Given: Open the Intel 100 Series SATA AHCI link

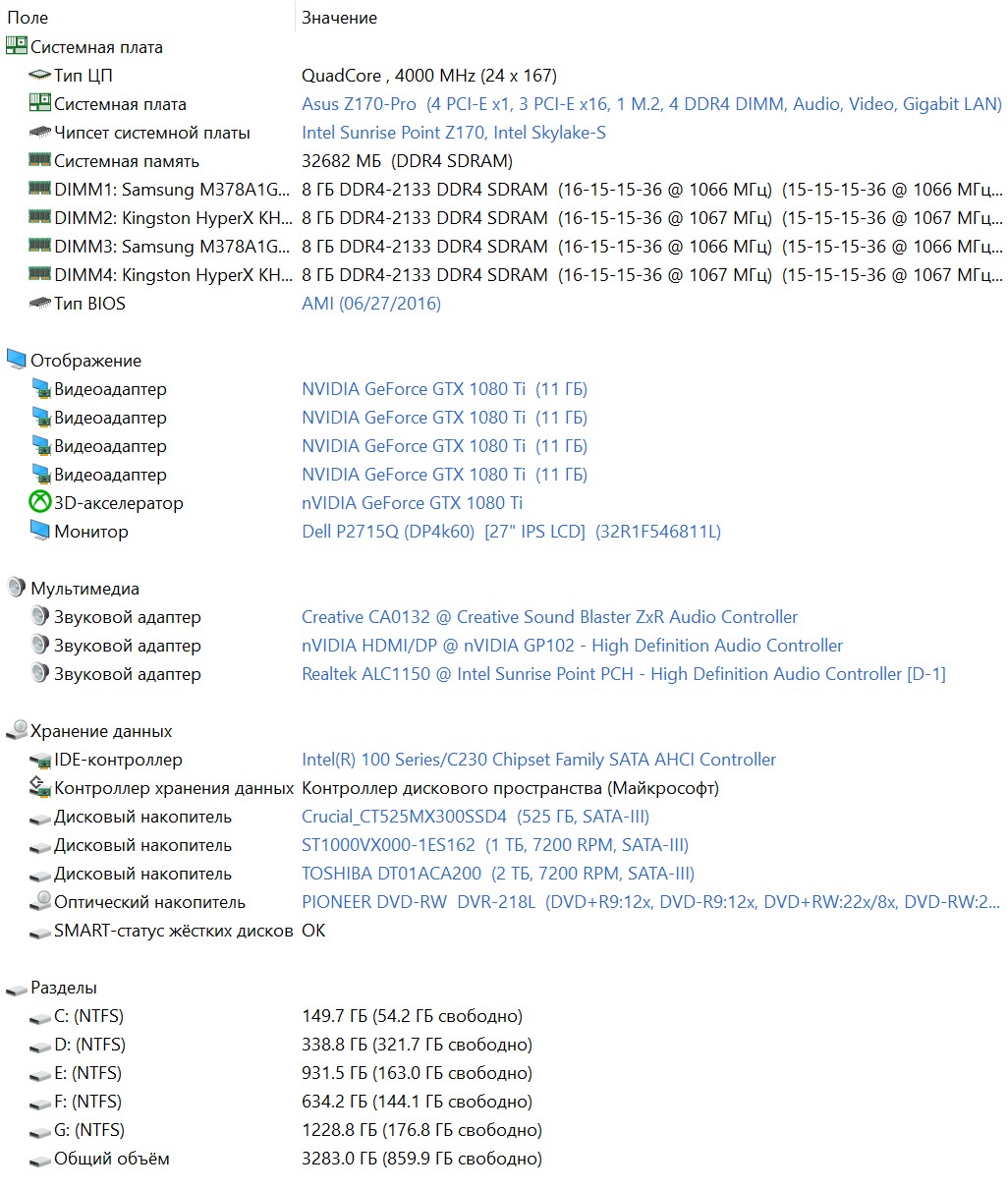Looking at the screenshot, I should tap(538, 759).
